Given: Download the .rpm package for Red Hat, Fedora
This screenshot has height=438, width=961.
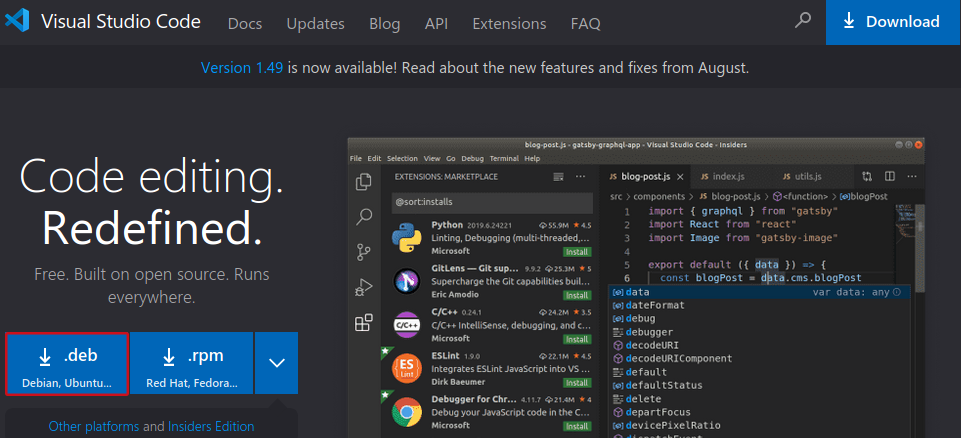Looking at the screenshot, I should click(191, 363).
